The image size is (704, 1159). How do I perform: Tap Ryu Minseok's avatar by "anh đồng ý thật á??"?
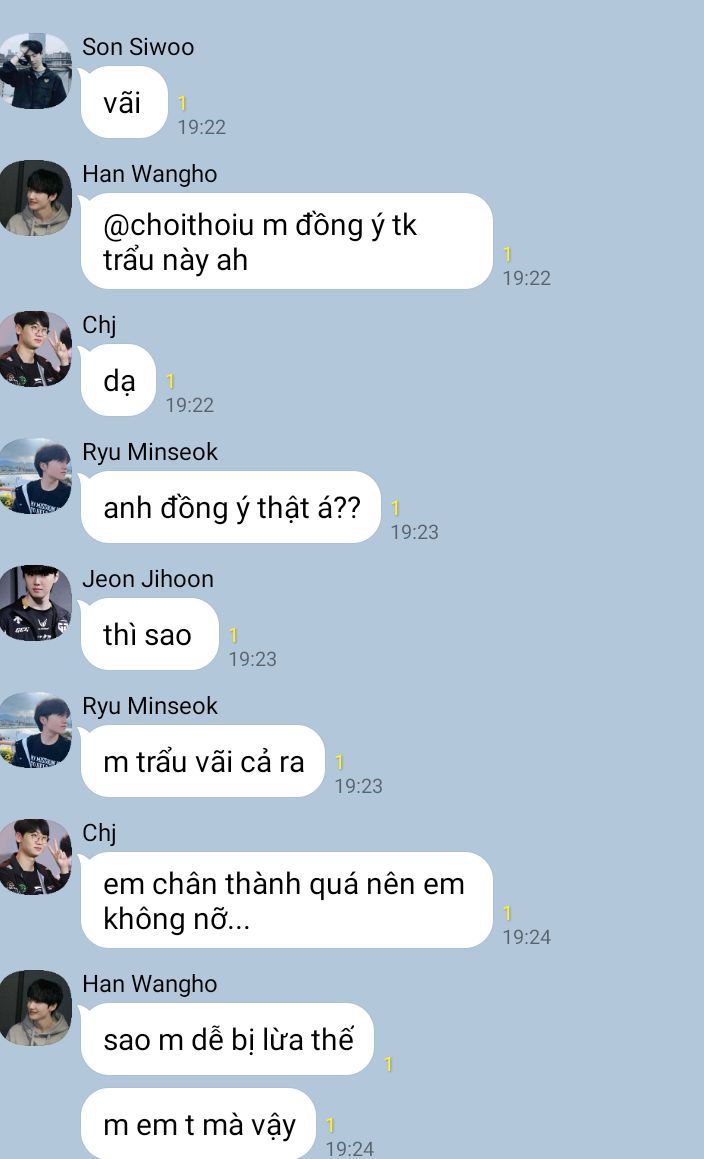(35, 476)
